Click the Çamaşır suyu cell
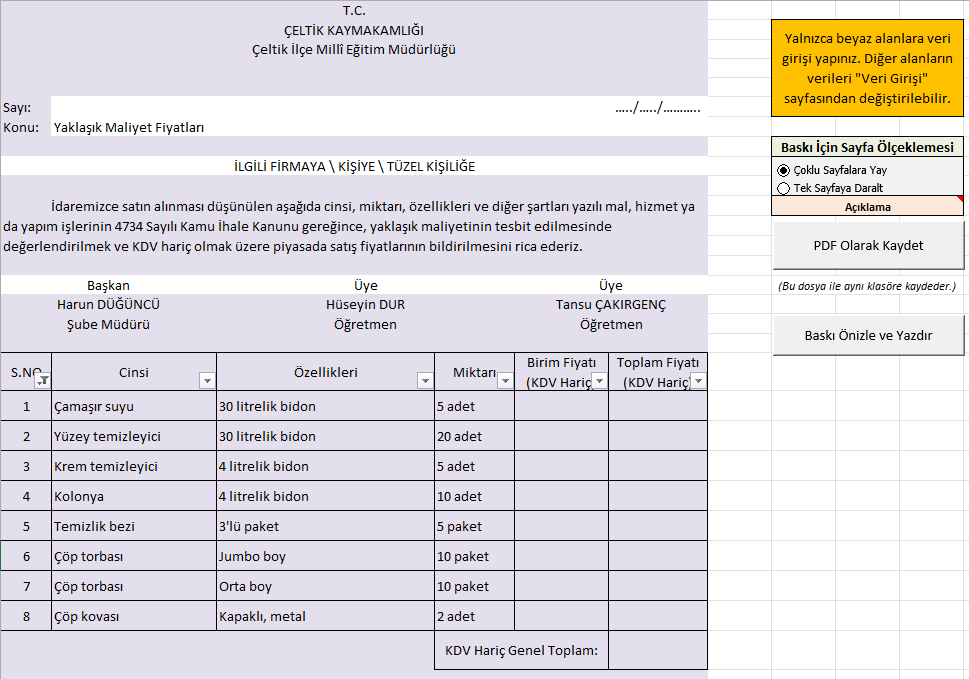The width and height of the screenshot is (969, 679). pos(134,406)
